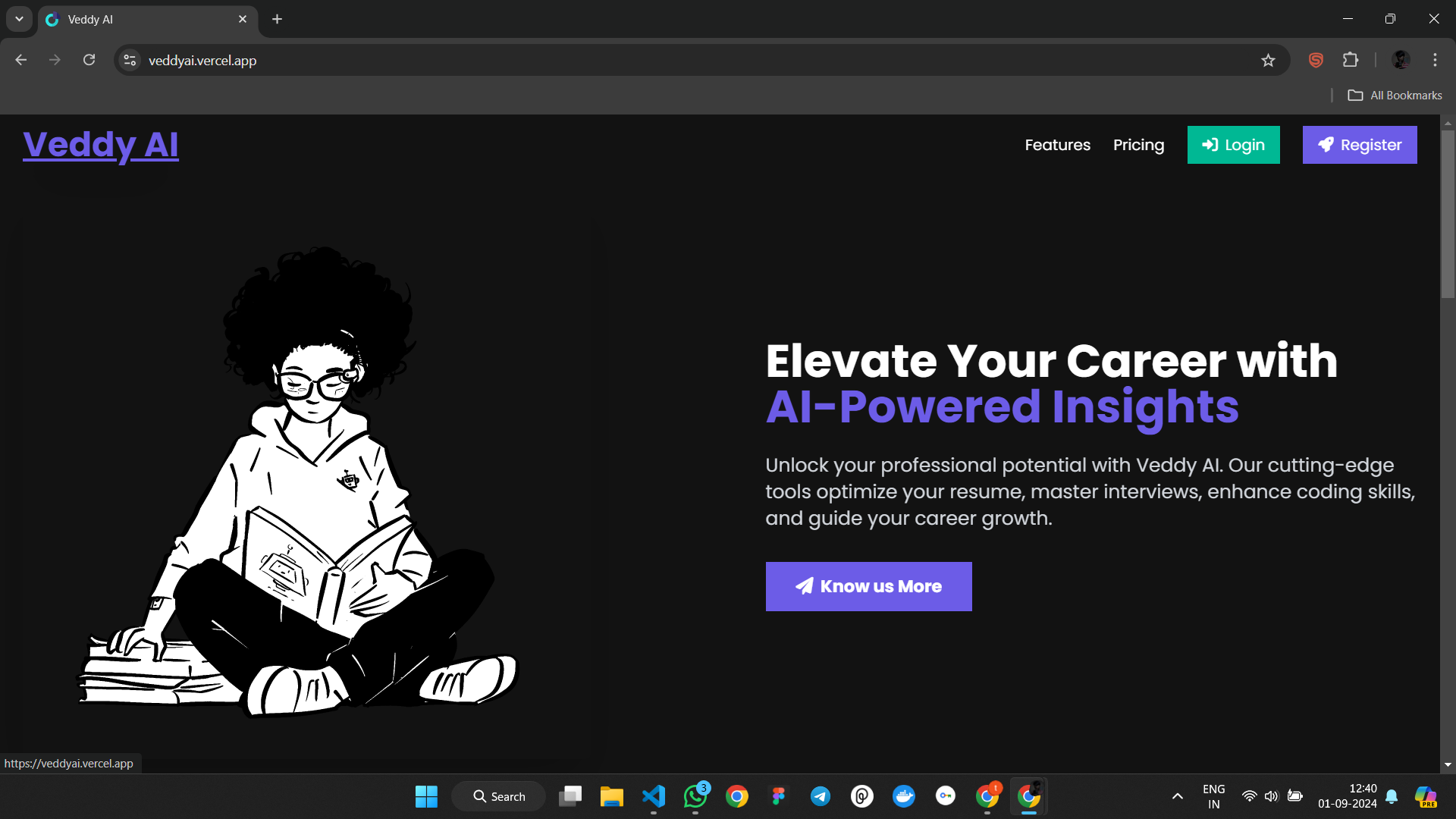Click the purple Register button
Image resolution: width=1456 pixels, height=819 pixels.
point(1359,145)
